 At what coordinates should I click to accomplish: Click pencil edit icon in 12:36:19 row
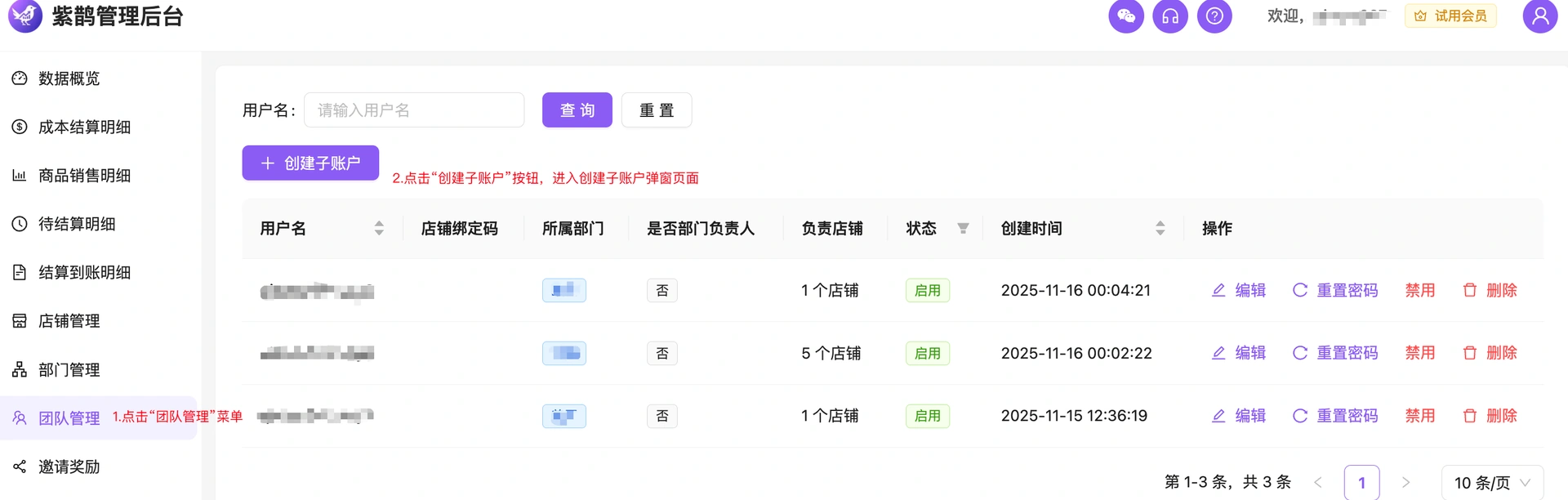click(x=1218, y=416)
